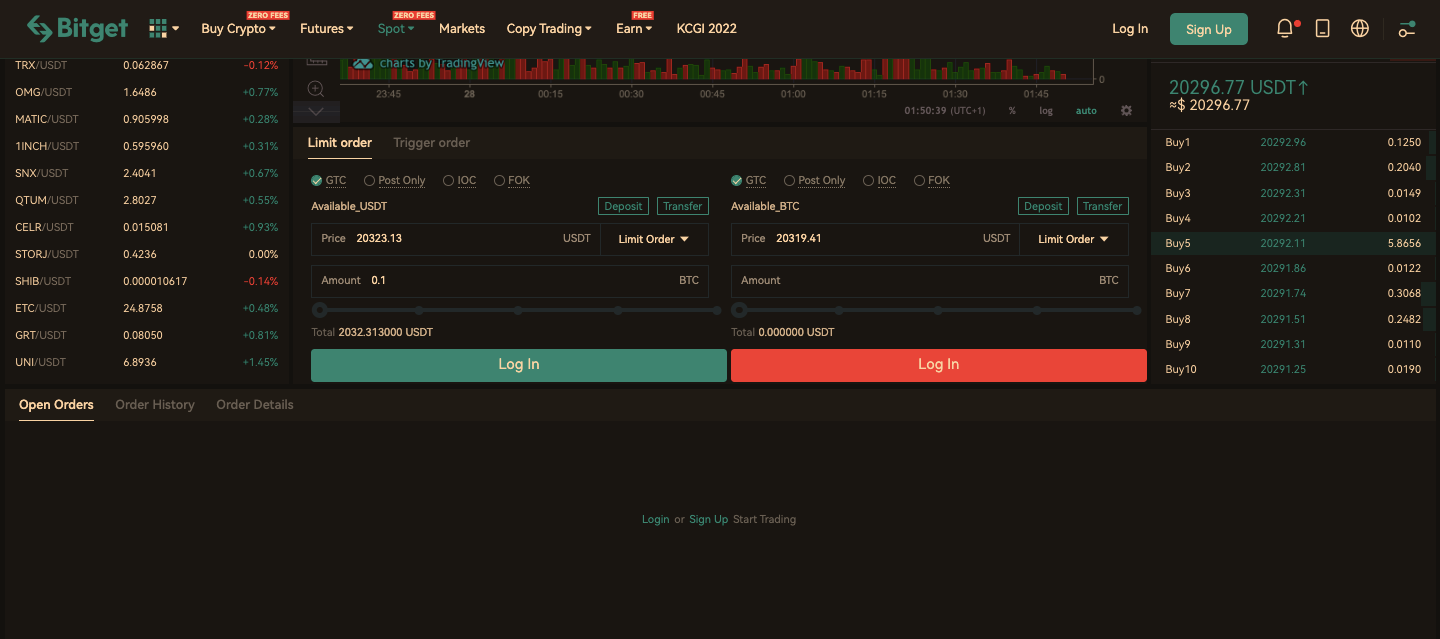Toggle the chart auto scale
The width and height of the screenshot is (1440, 639).
click(x=1086, y=111)
